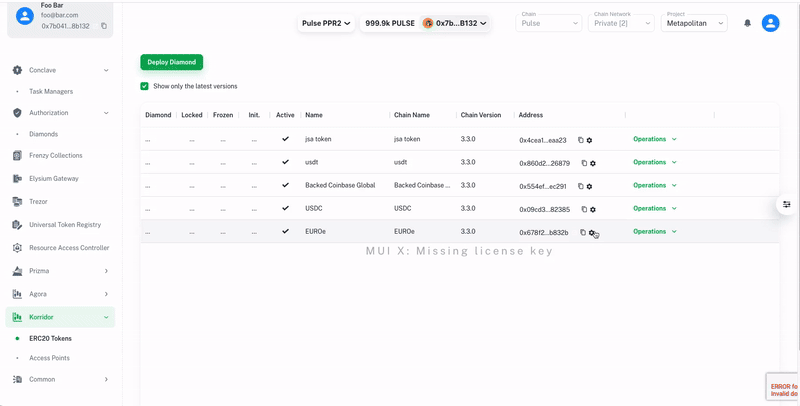800x406 pixels.
Task: Expand Operations menu for jsa token
Action: [x=655, y=139]
